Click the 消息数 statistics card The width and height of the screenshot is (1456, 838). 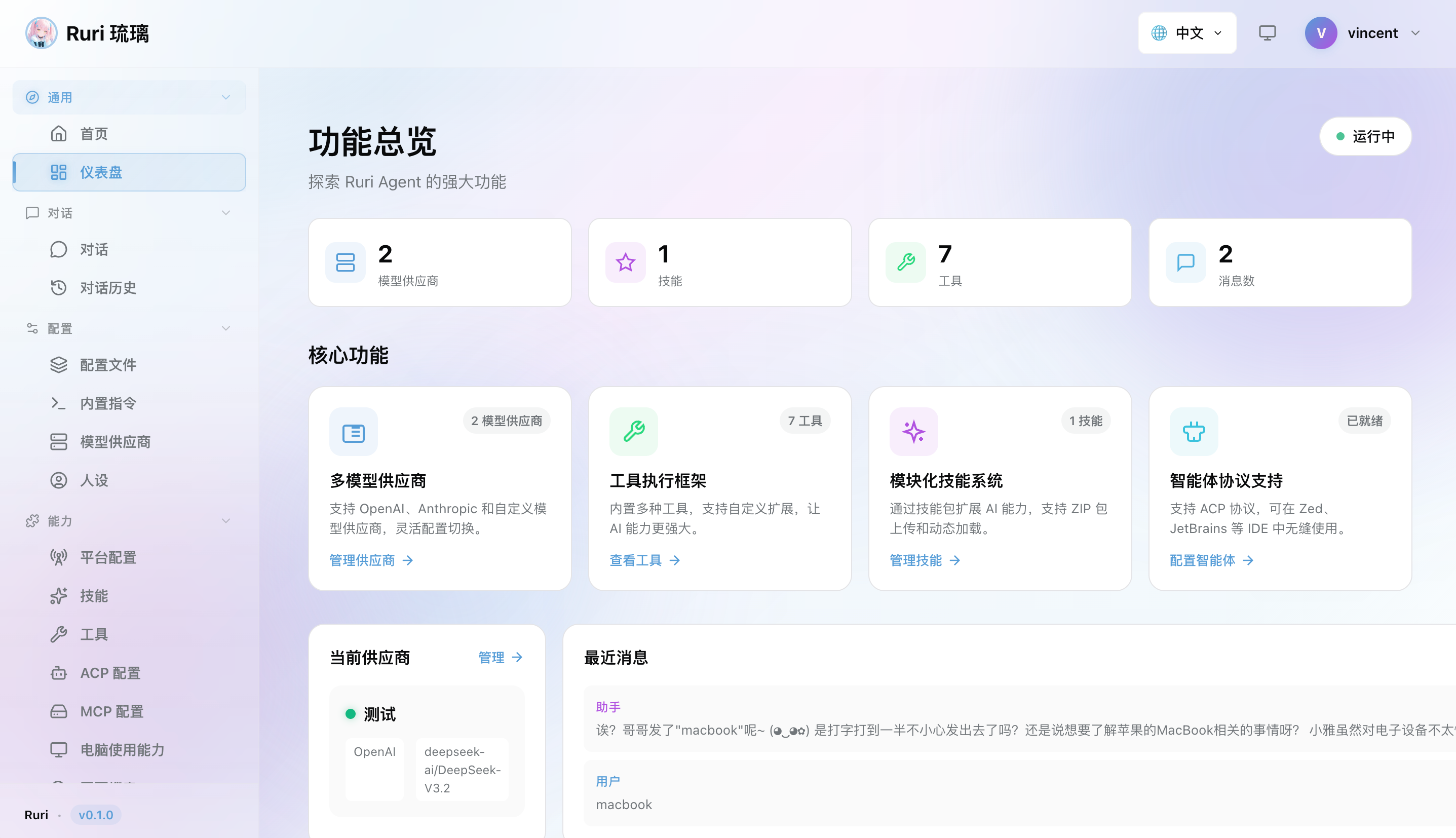point(1280,262)
